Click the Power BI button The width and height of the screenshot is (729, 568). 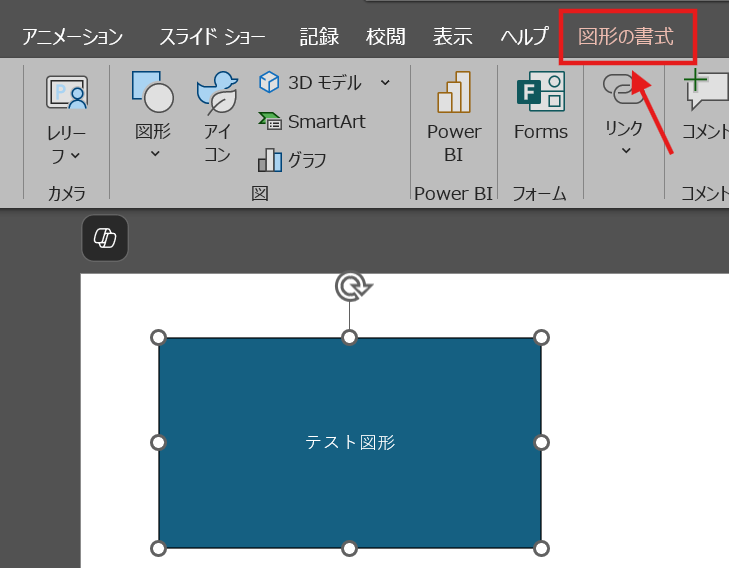[454, 118]
